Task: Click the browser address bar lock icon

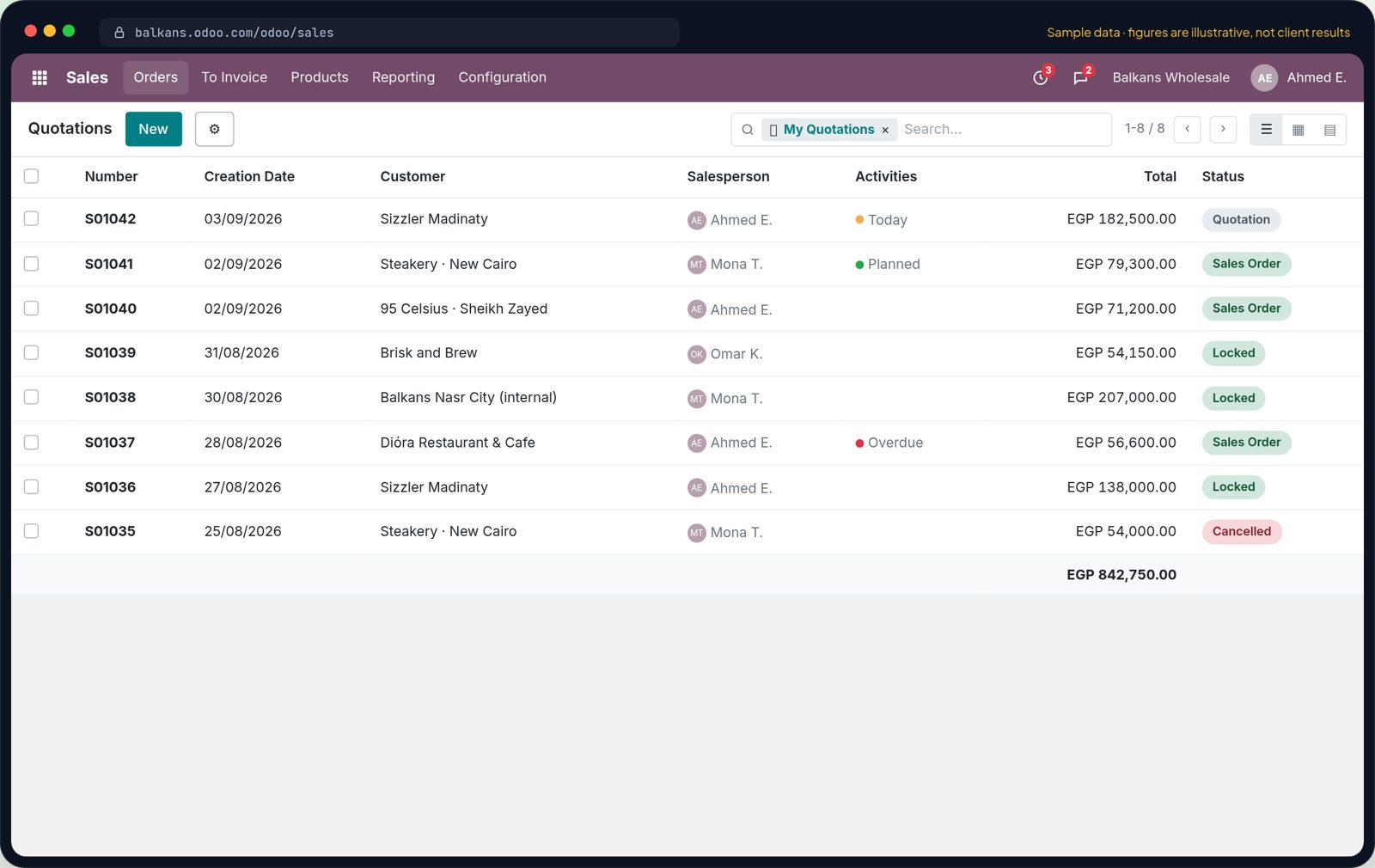Action: coord(119,33)
